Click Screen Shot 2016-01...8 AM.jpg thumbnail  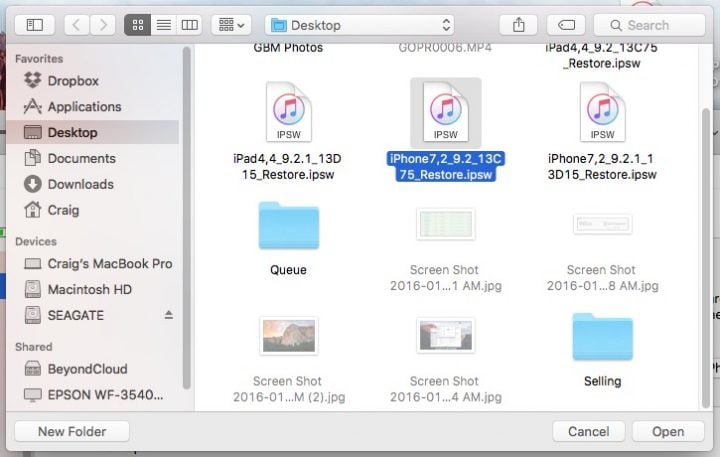(x=602, y=225)
